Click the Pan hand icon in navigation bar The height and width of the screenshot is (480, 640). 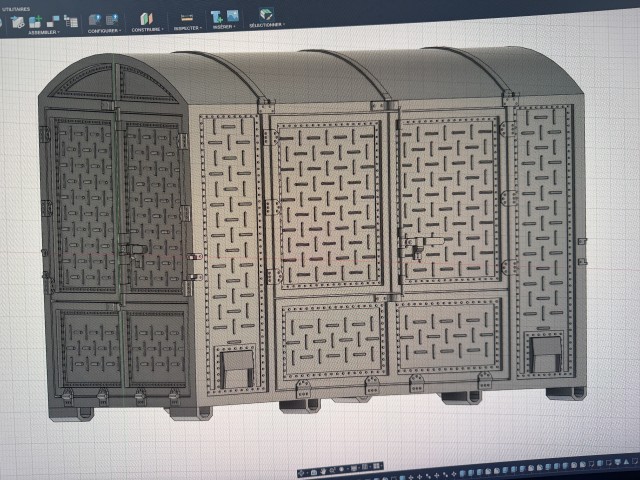click(323, 471)
